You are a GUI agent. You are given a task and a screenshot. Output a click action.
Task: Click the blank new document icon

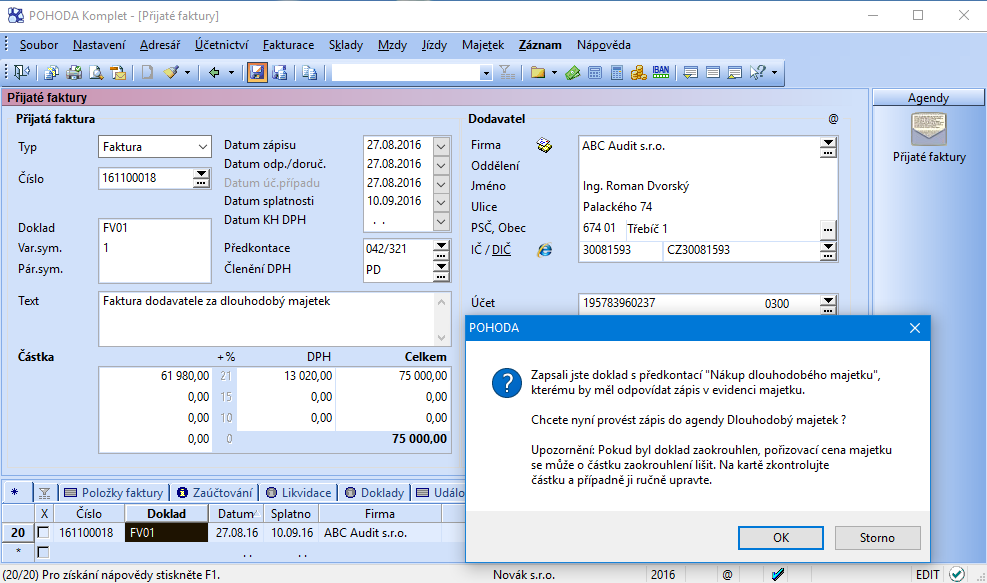(147, 72)
